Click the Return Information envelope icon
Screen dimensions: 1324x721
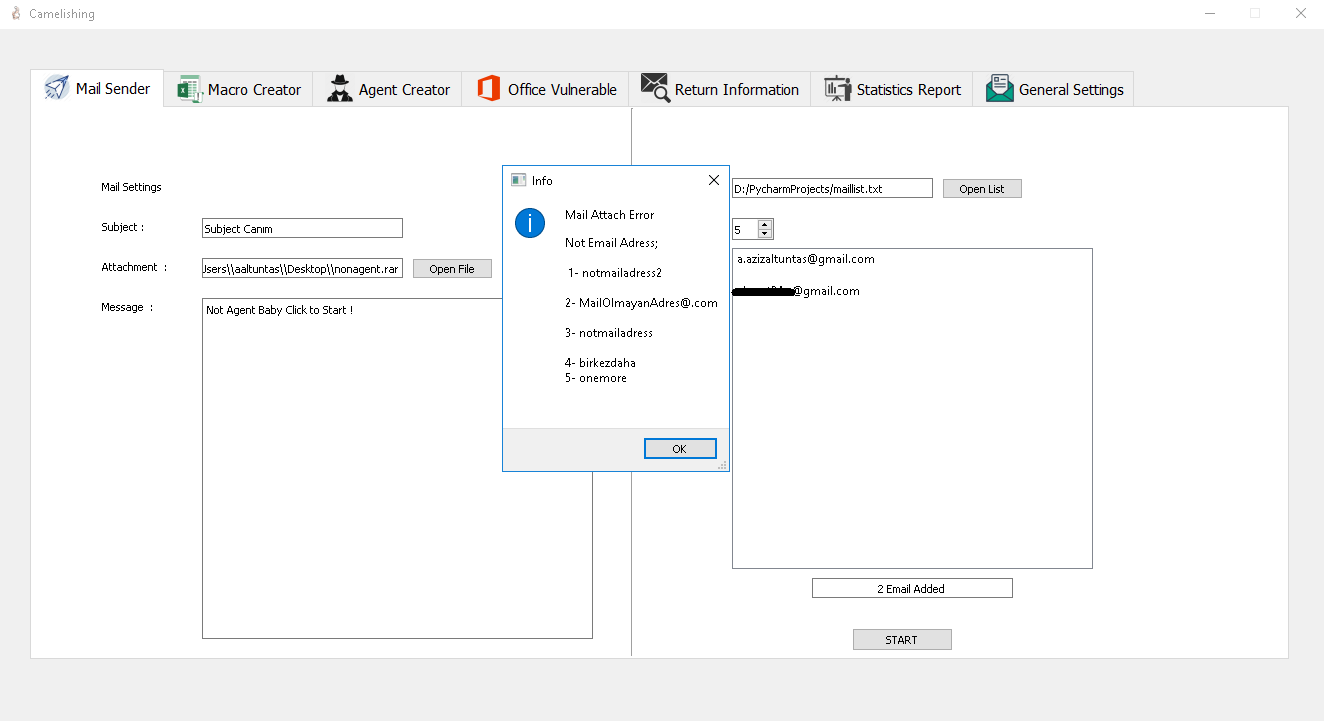655,88
